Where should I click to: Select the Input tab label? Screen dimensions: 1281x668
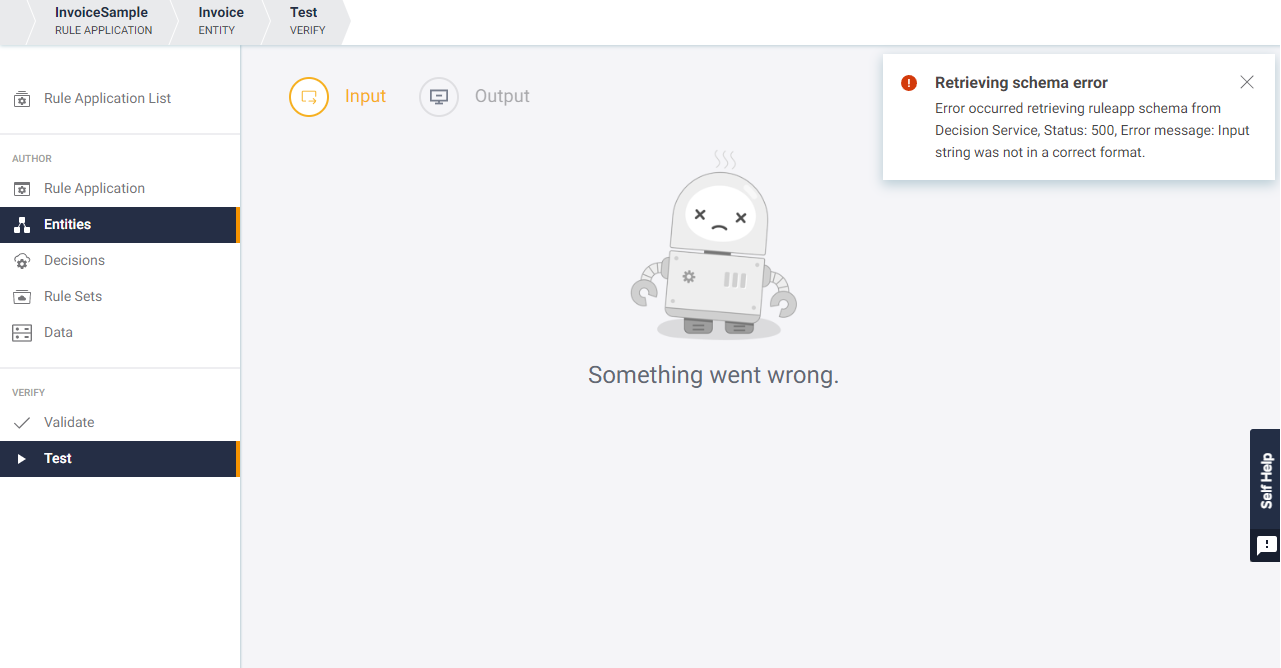365,96
